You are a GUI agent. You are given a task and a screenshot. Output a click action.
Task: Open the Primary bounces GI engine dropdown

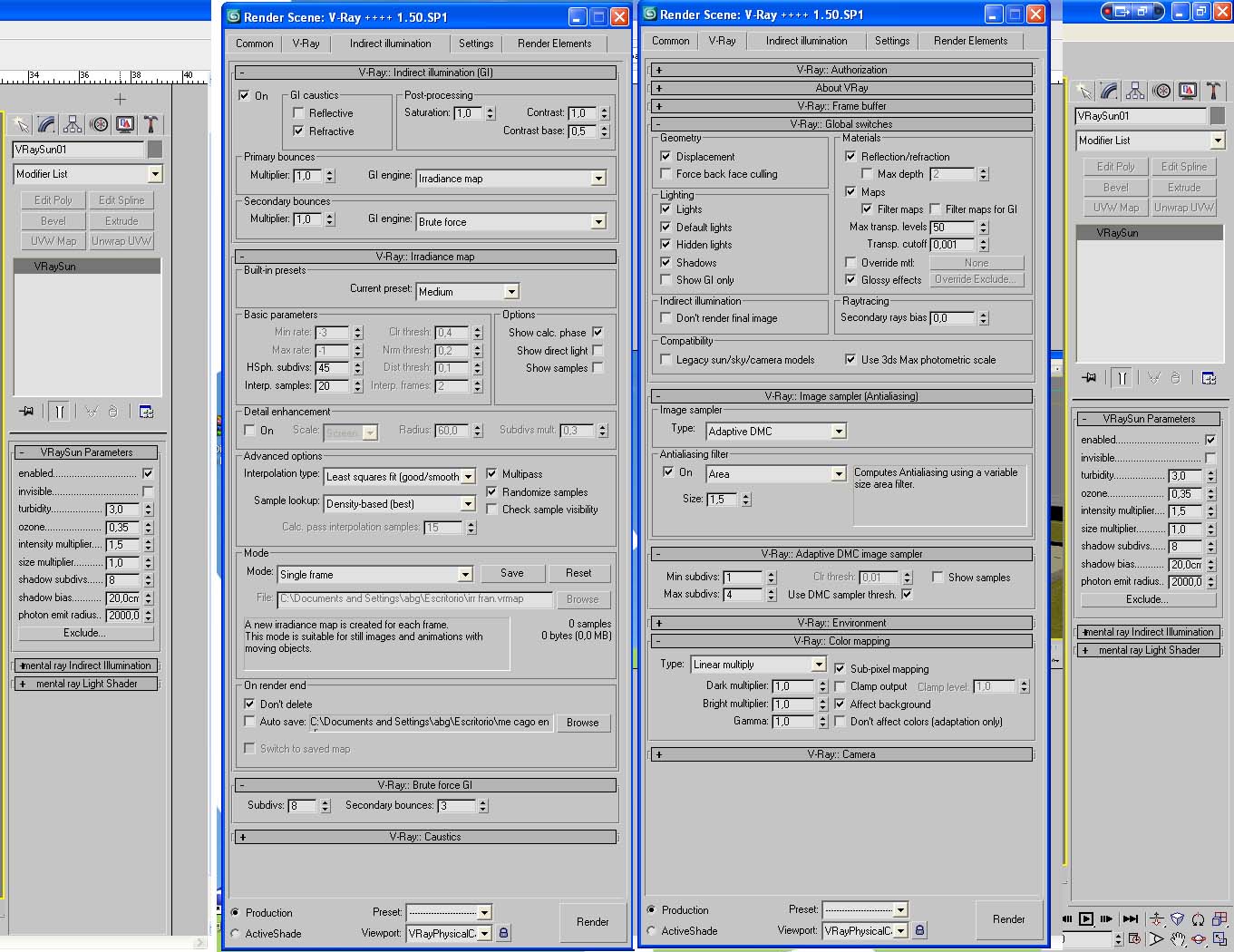point(511,179)
